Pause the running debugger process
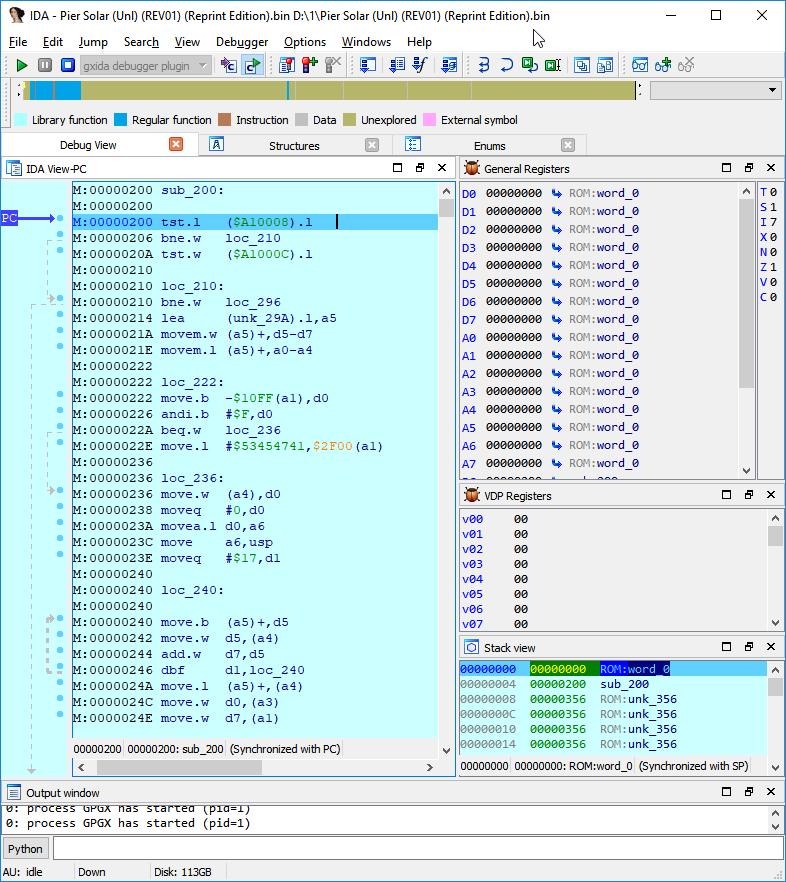This screenshot has height=882, width=786. pyautogui.click(x=45, y=65)
